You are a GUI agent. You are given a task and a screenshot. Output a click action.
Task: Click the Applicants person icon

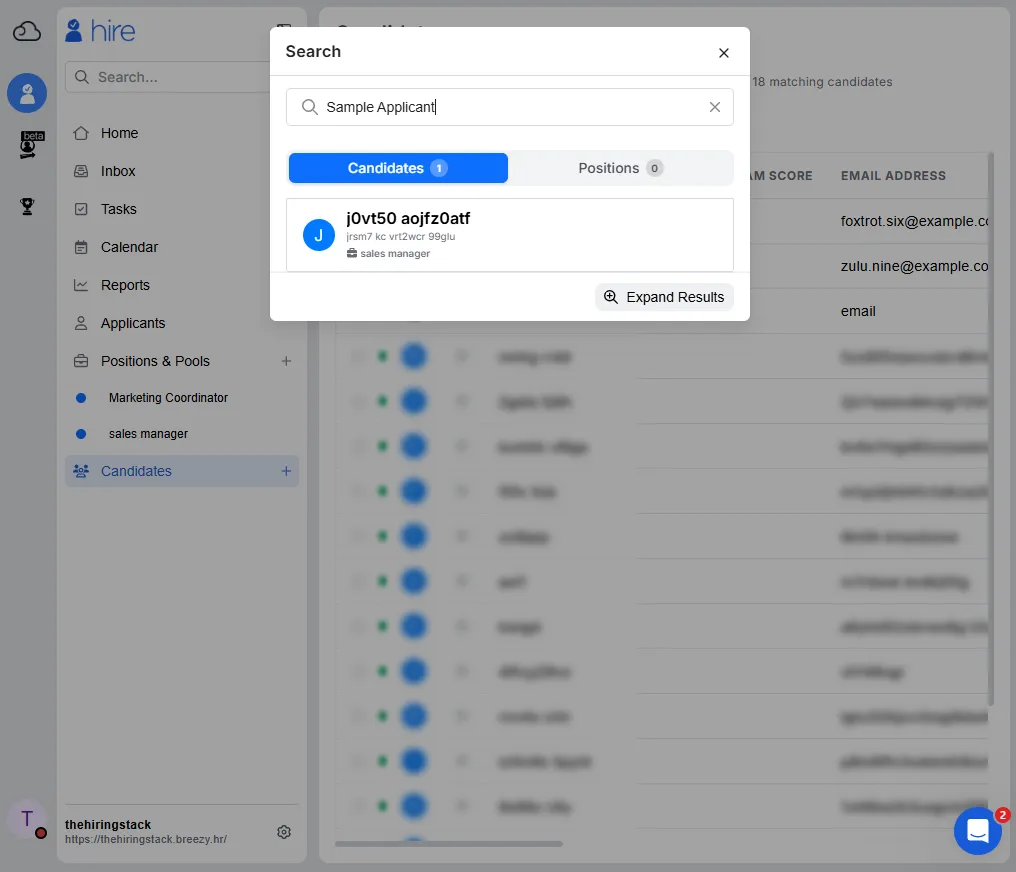[x=81, y=323]
